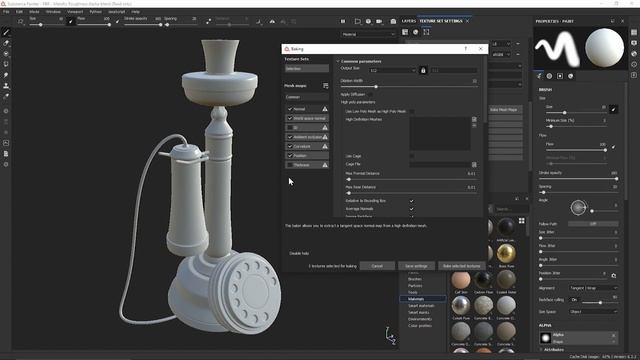The image size is (640, 360).
Task: Uncheck World space normal checkbox
Action: coord(290,118)
